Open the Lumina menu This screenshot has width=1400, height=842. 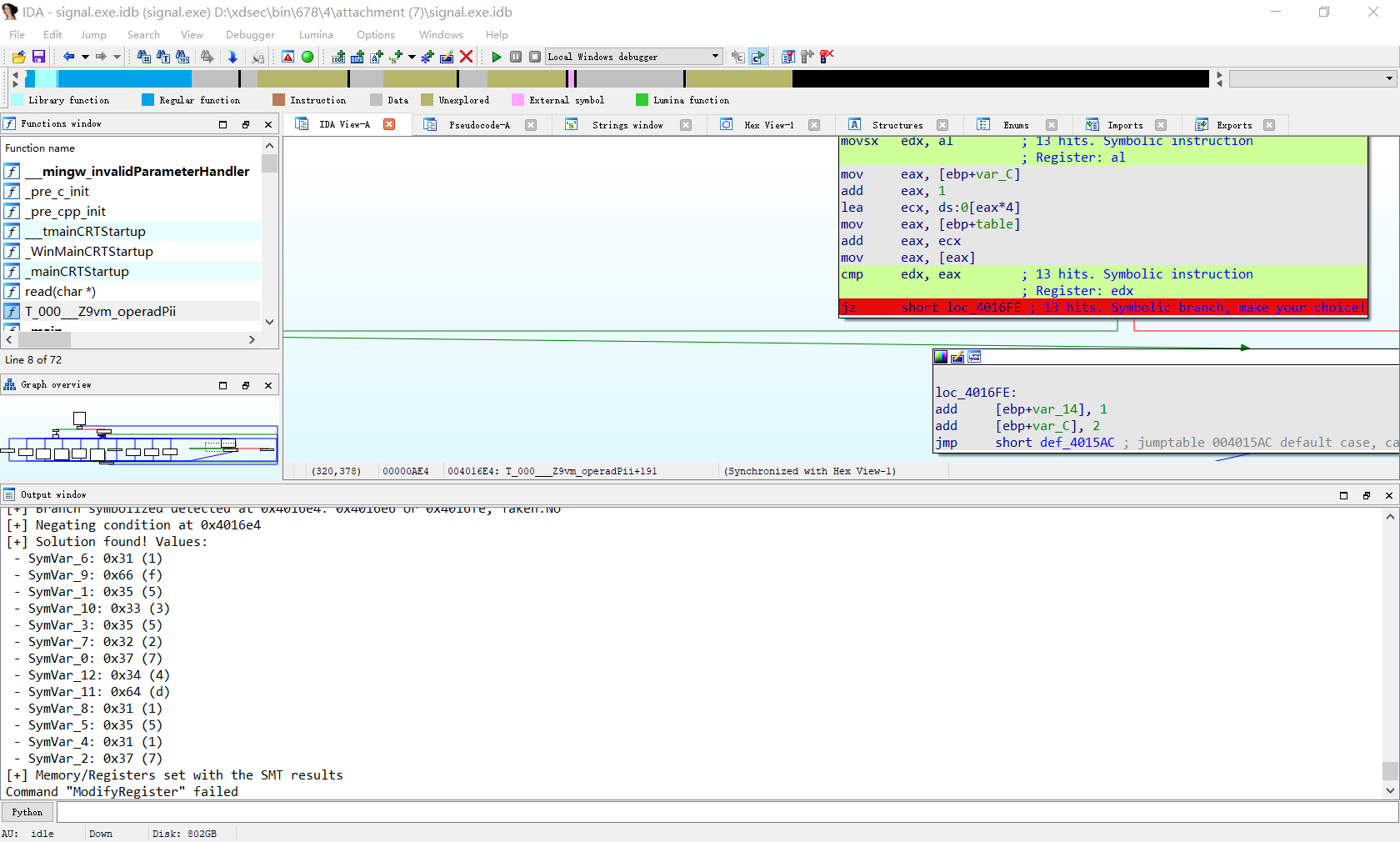click(x=316, y=35)
